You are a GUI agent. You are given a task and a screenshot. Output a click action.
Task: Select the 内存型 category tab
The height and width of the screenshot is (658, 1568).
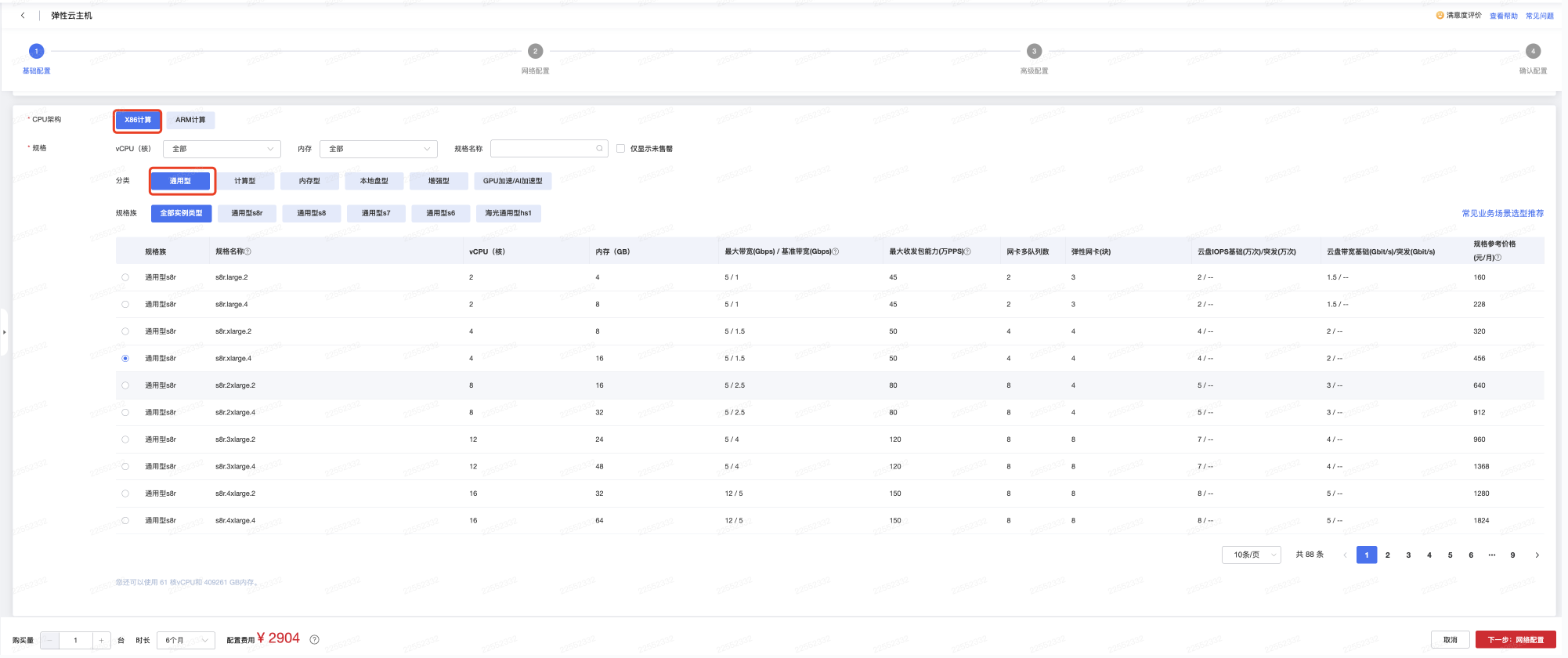[309, 181]
